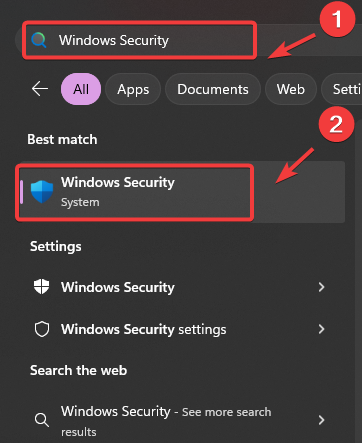Expand the See more search results chevron
The height and width of the screenshot is (443, 362).
click(x=321, y=420)
